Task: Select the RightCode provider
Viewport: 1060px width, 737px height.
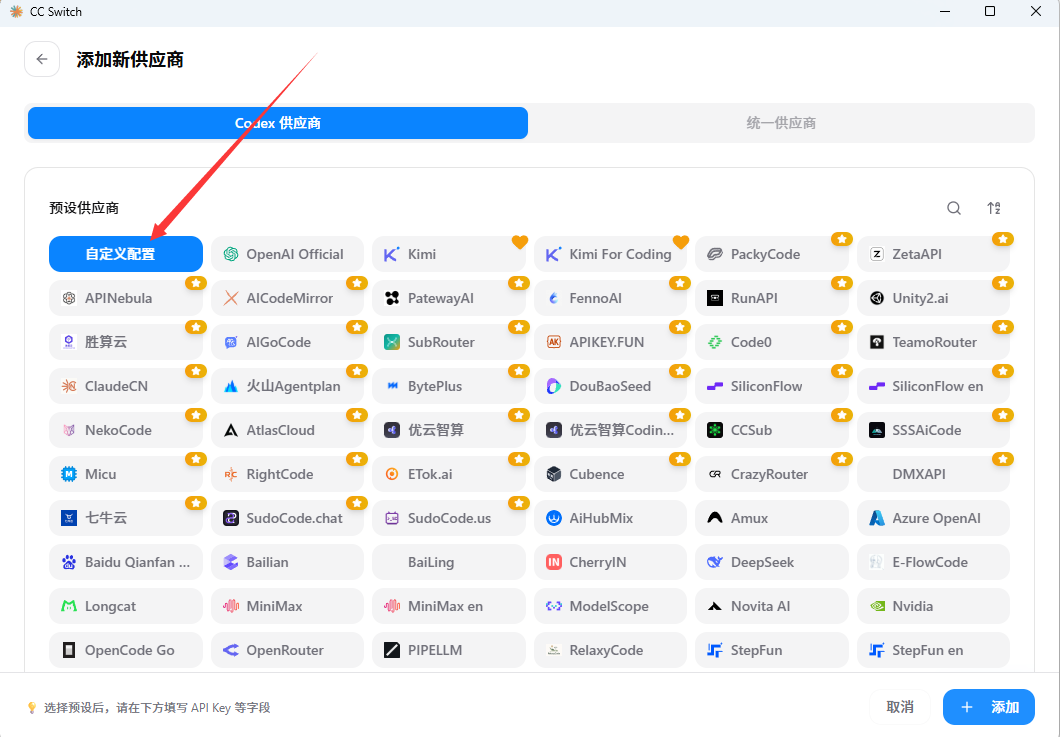Action: point(287,474)
